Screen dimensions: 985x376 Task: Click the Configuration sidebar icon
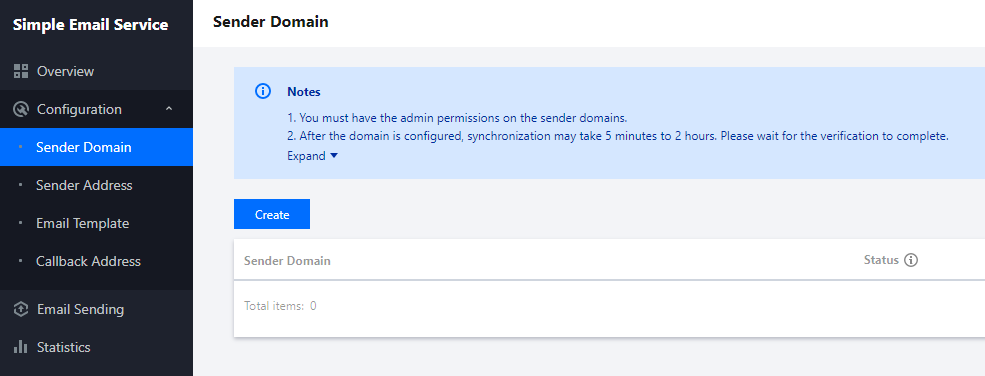[x=21, y=109]
